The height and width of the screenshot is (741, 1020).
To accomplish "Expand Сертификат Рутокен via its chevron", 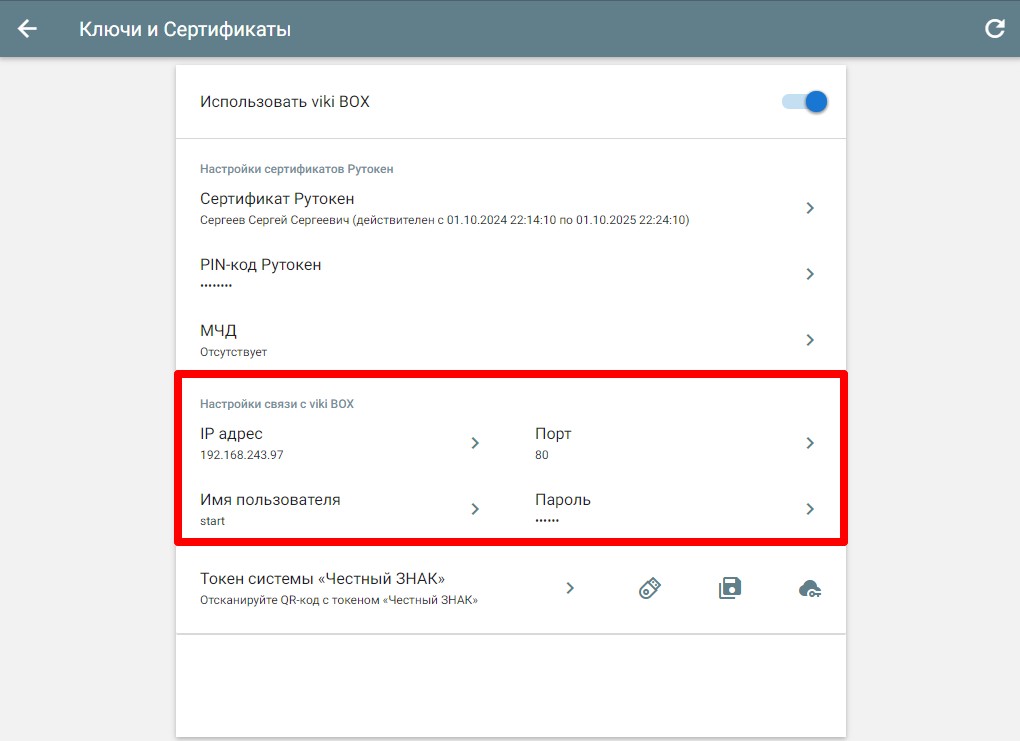I will point(810,208).
